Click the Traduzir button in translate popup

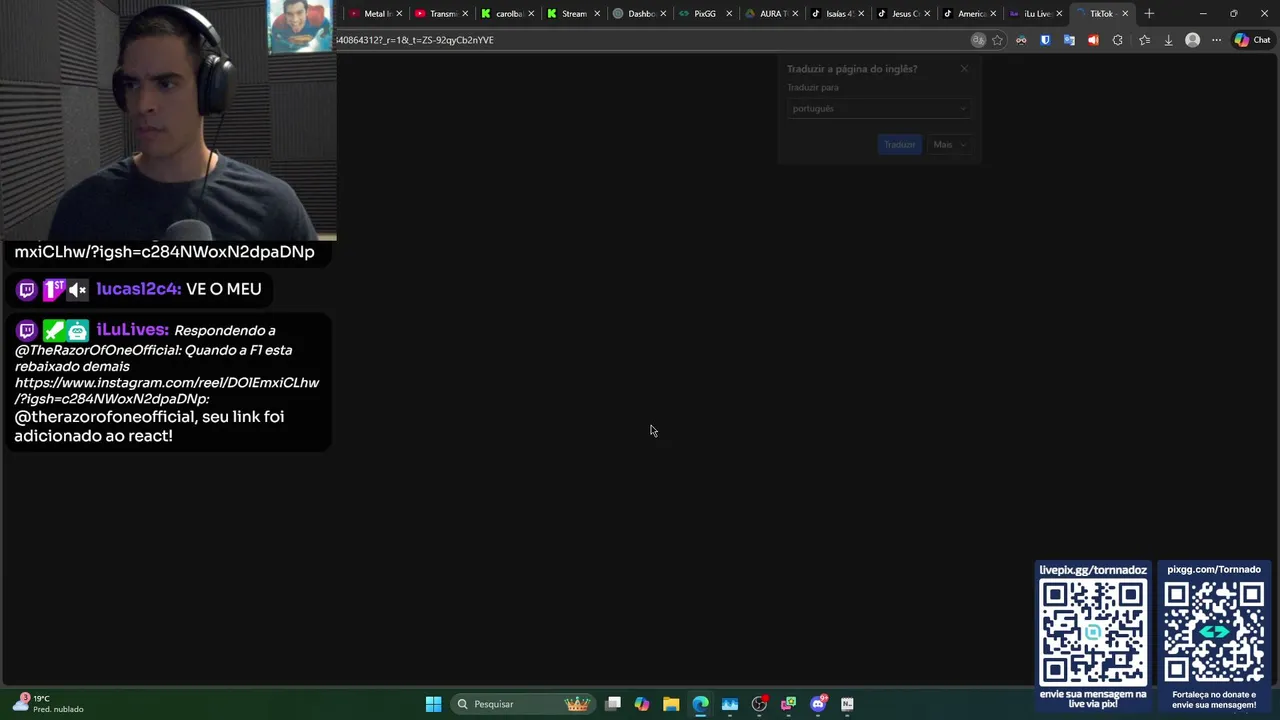point(899,144)
